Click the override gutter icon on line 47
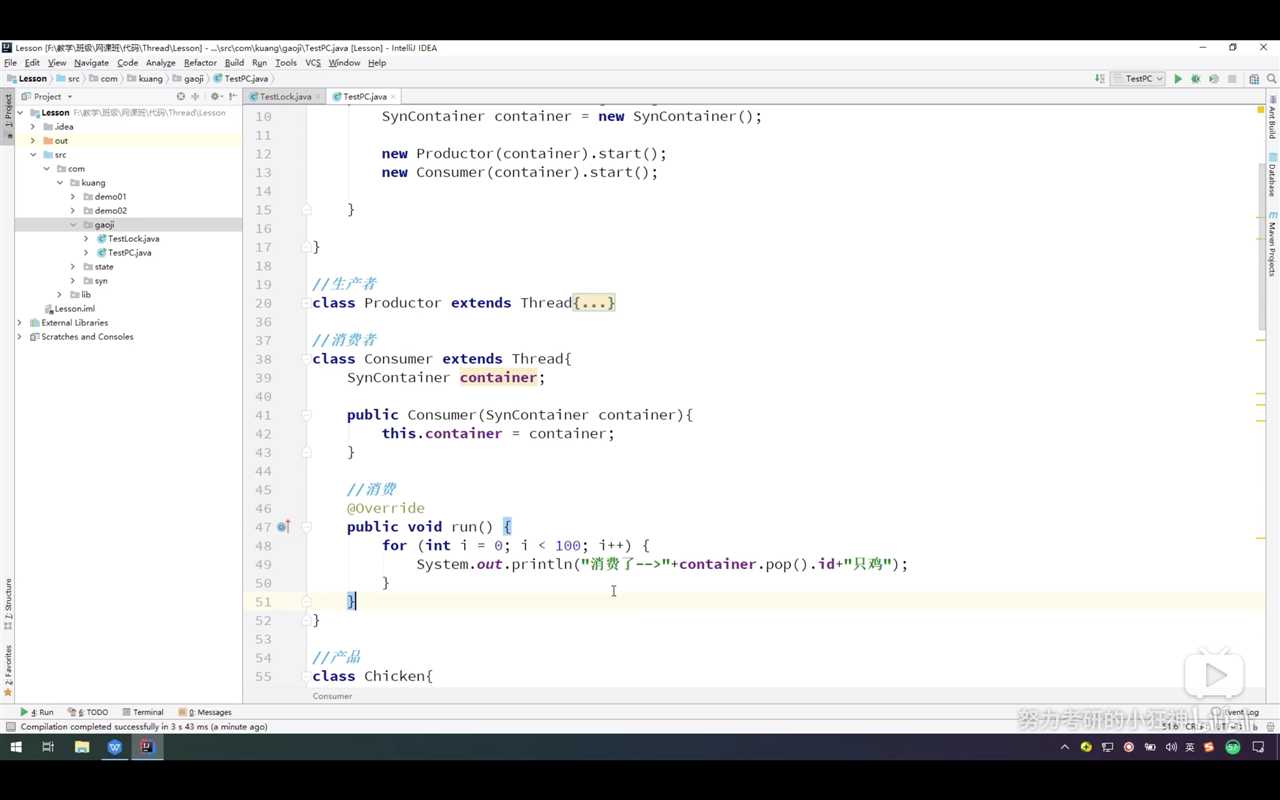Screen dimensions: 1280x800 coord(283,527)
